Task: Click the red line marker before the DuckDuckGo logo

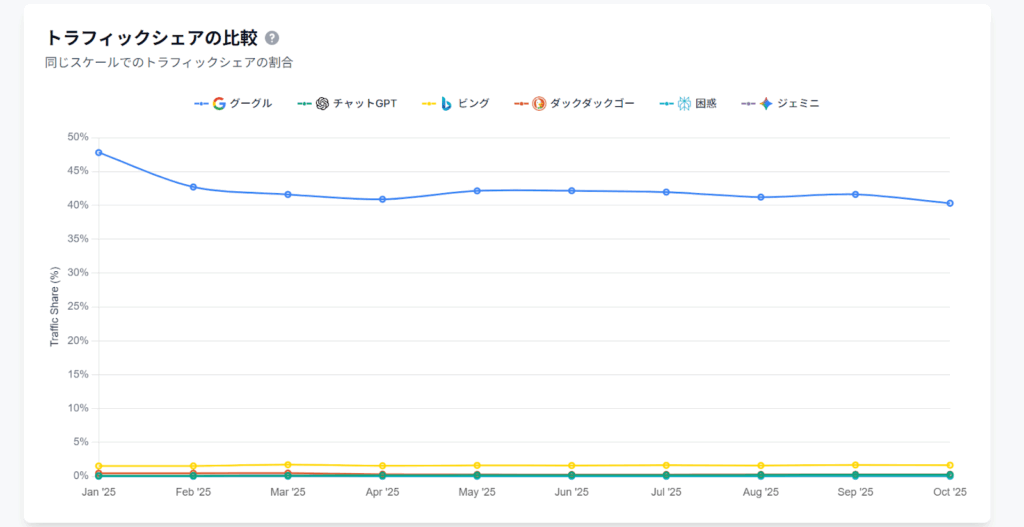Action: click(521, 104)
